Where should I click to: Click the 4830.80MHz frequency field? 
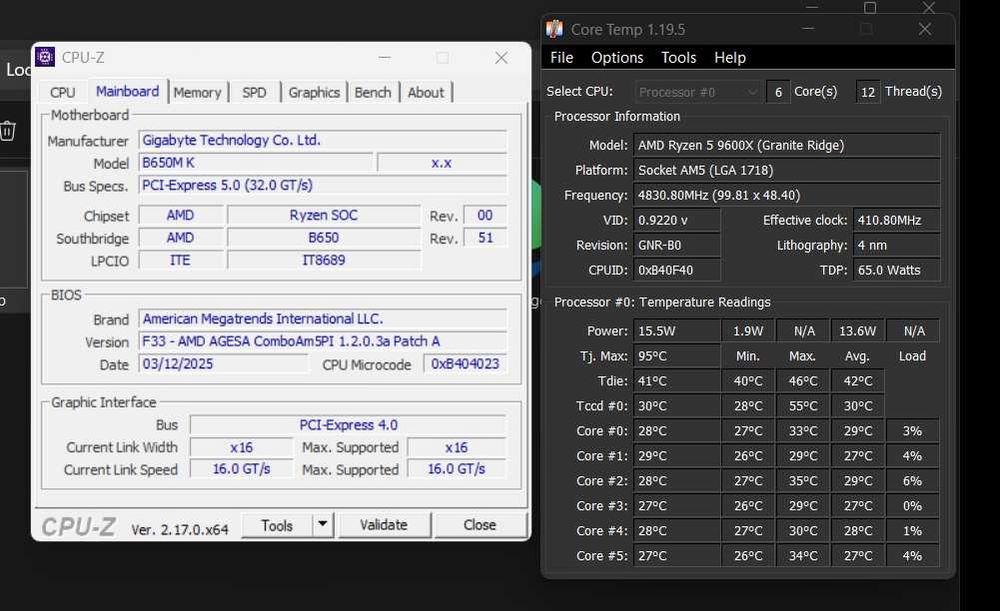point(786,195)
